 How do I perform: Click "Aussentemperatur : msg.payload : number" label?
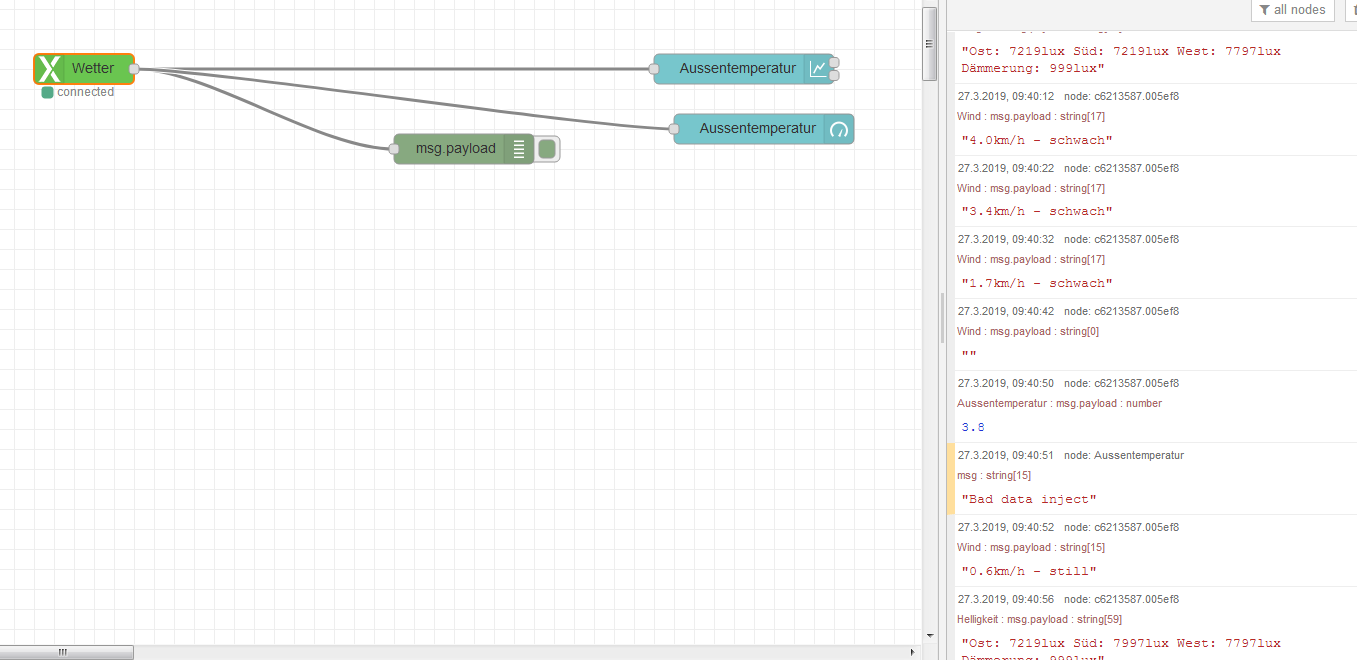tap(1059, 404)
